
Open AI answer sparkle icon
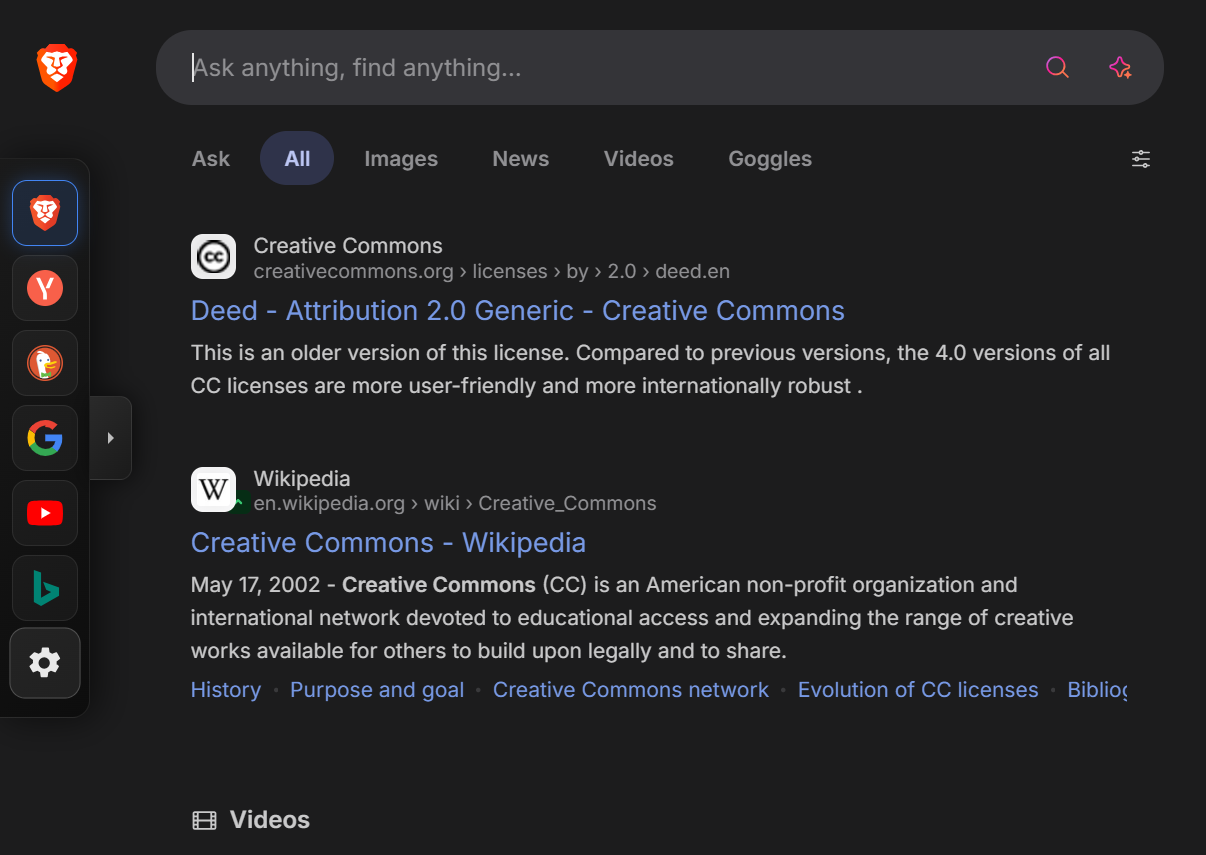coord(1120,67)
